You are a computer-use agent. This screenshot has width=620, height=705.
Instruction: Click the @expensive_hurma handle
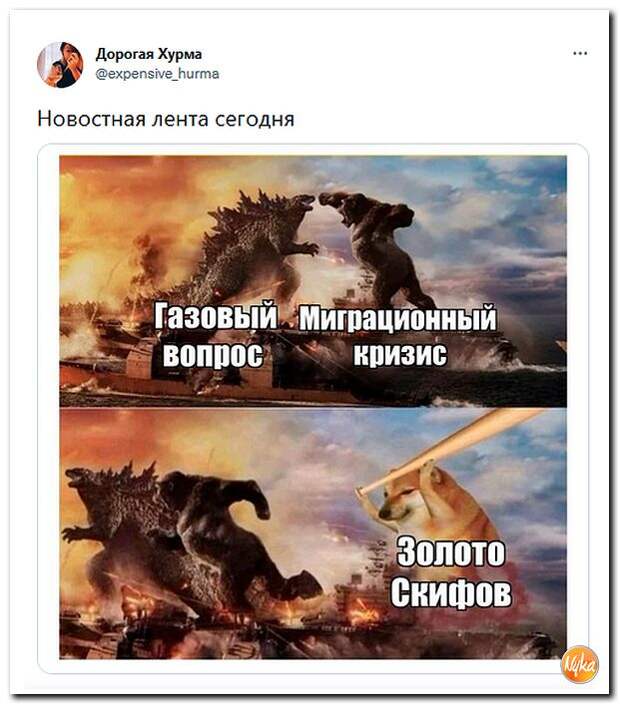(x=157, y=73)
